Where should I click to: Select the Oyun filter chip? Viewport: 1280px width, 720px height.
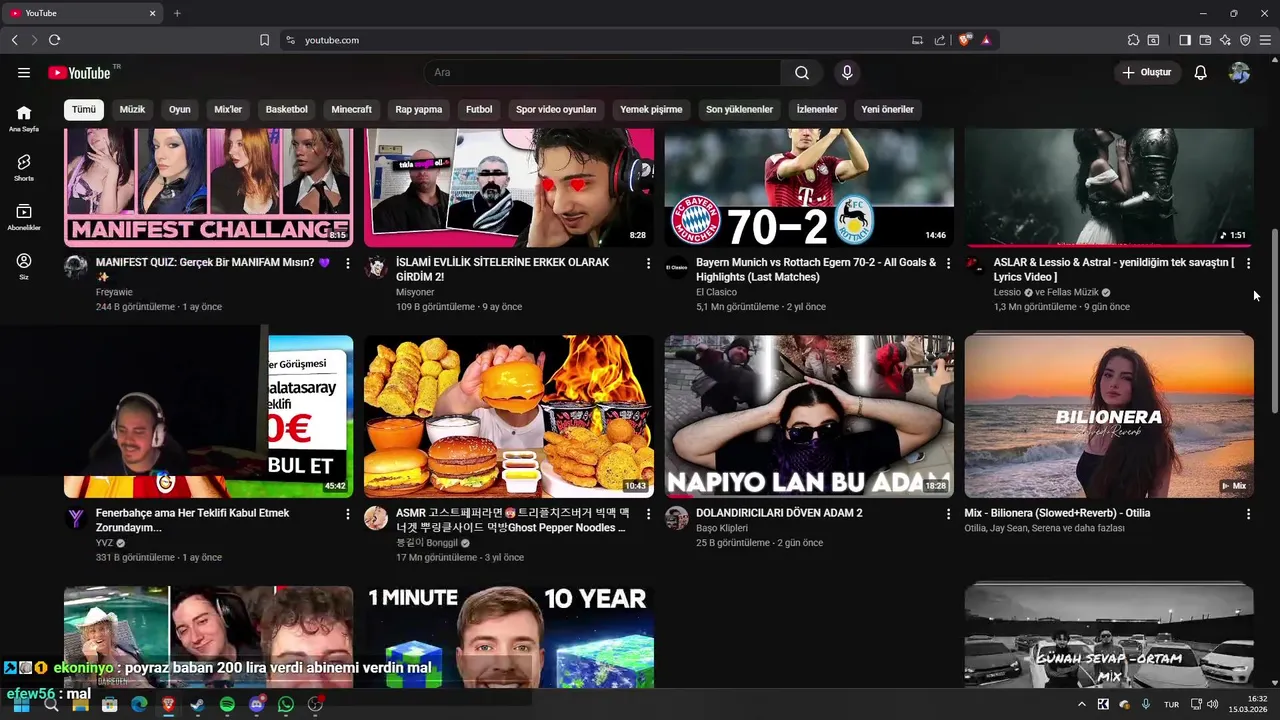[x=180, y=109]
